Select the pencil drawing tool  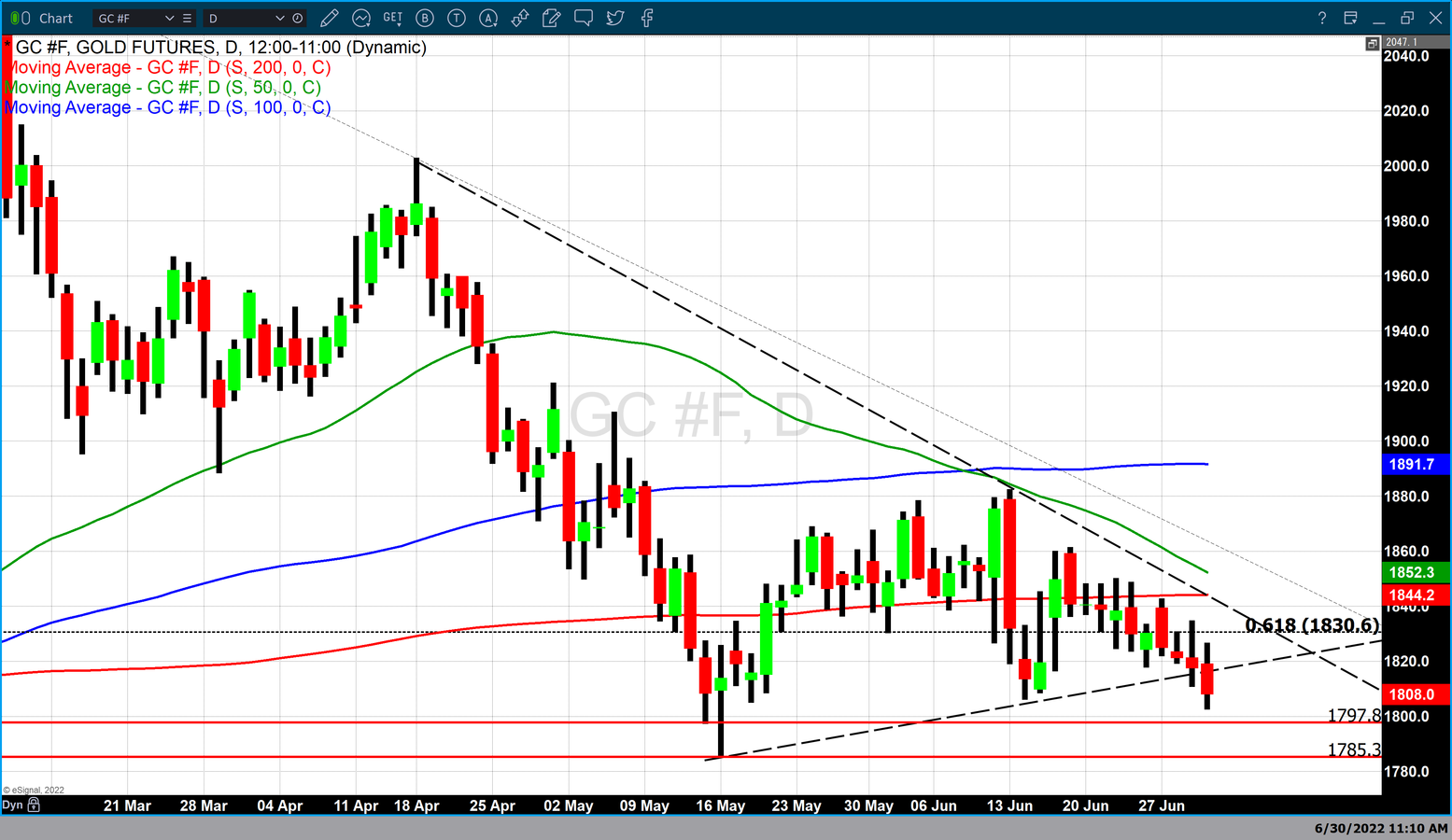pos(329,18)
